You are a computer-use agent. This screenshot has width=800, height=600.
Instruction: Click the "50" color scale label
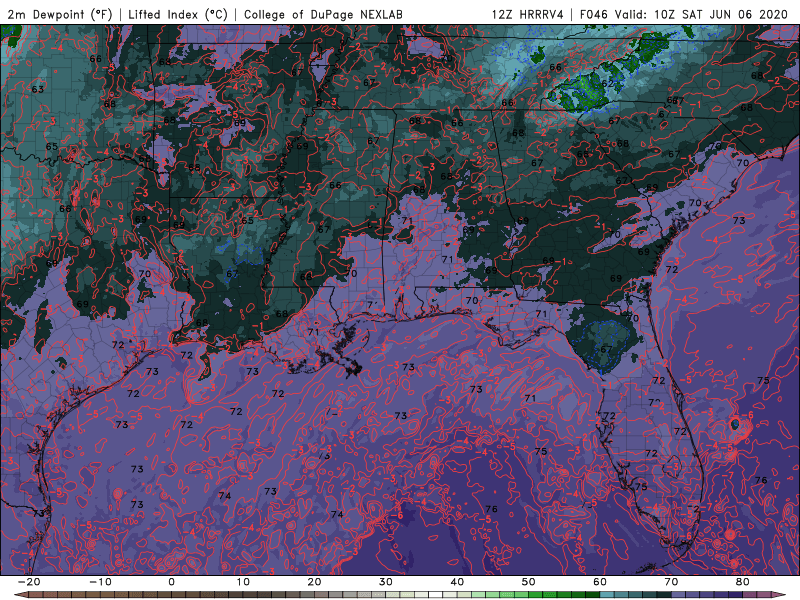(529, 582)
